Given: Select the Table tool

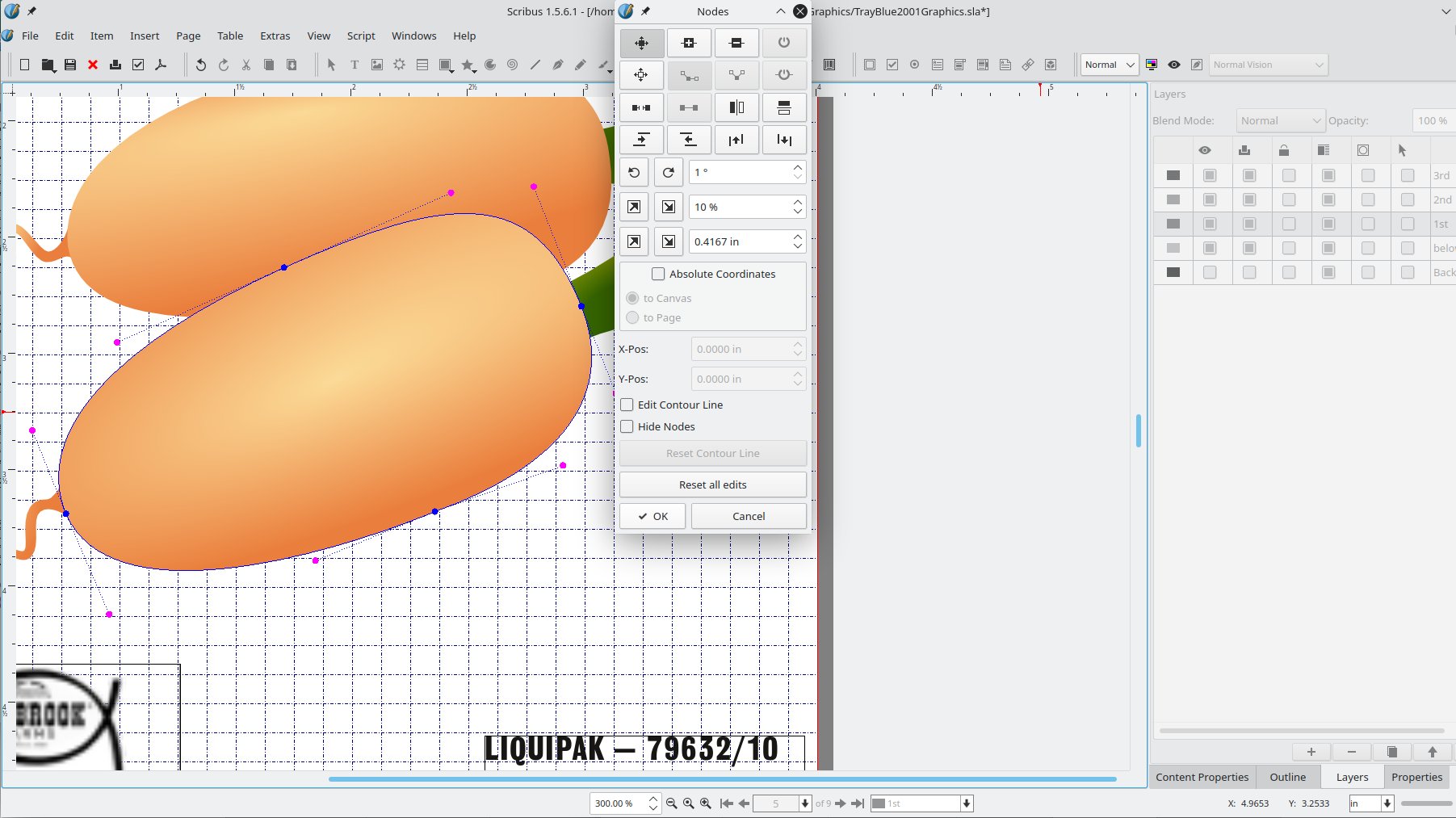Looking at the screenshot, I should (422, 65).
